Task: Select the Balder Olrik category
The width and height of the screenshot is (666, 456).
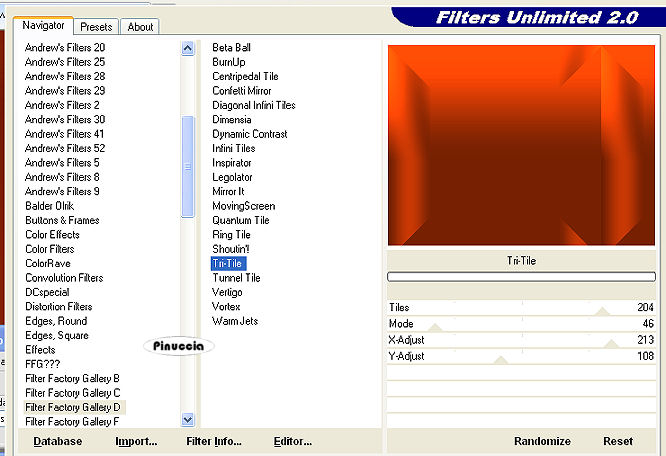Action: point(50,206)
